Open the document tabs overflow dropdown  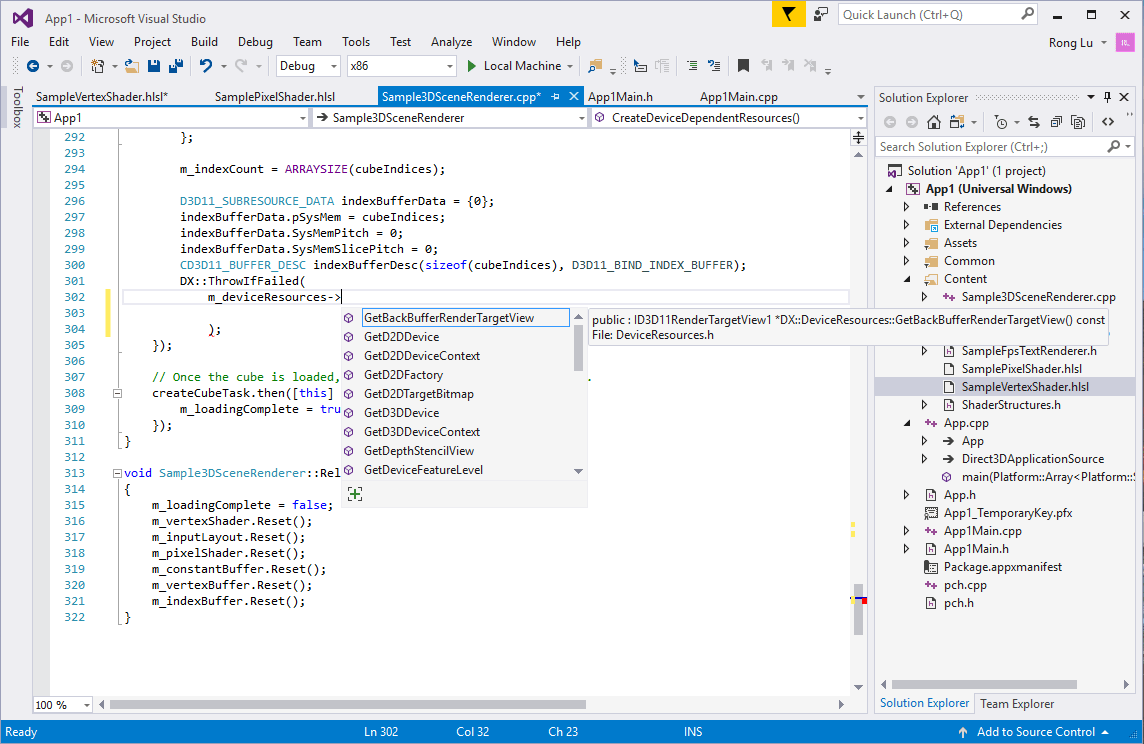tap(861, 97)
